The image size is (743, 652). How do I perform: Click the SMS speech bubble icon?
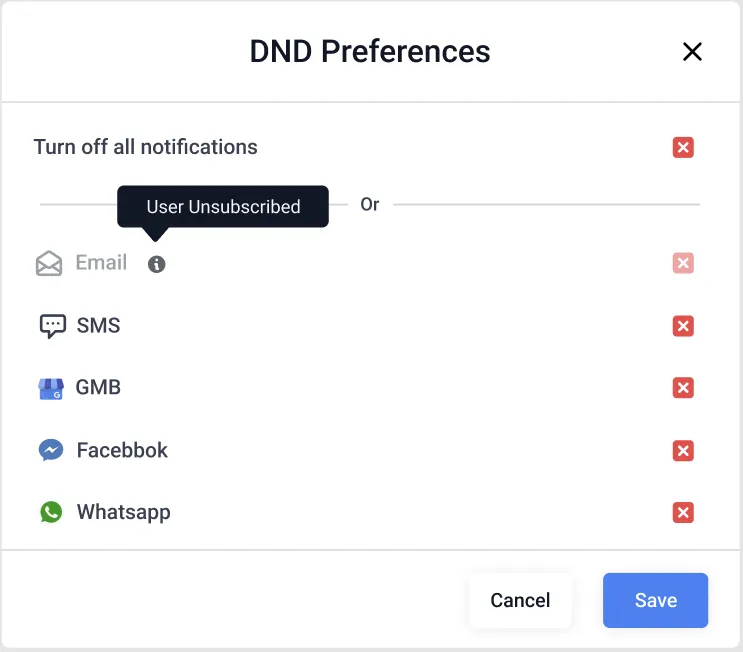point(52,326)
